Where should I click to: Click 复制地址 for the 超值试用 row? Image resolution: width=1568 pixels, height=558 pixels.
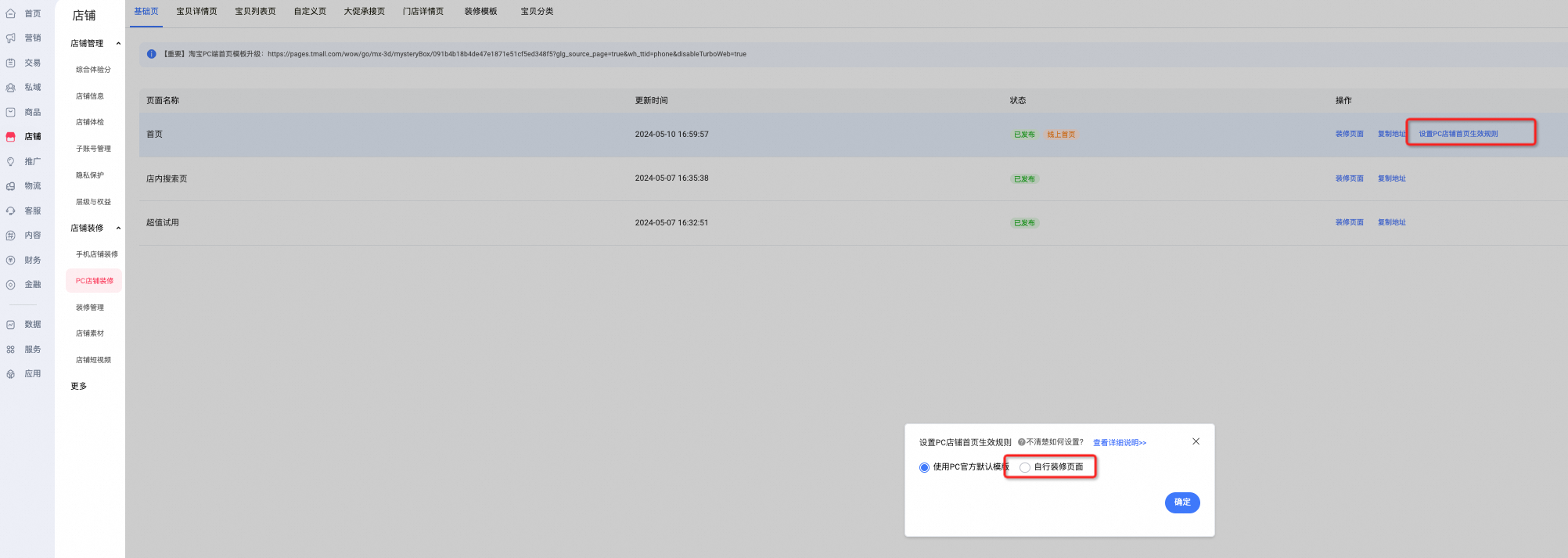coord(1392,222)
